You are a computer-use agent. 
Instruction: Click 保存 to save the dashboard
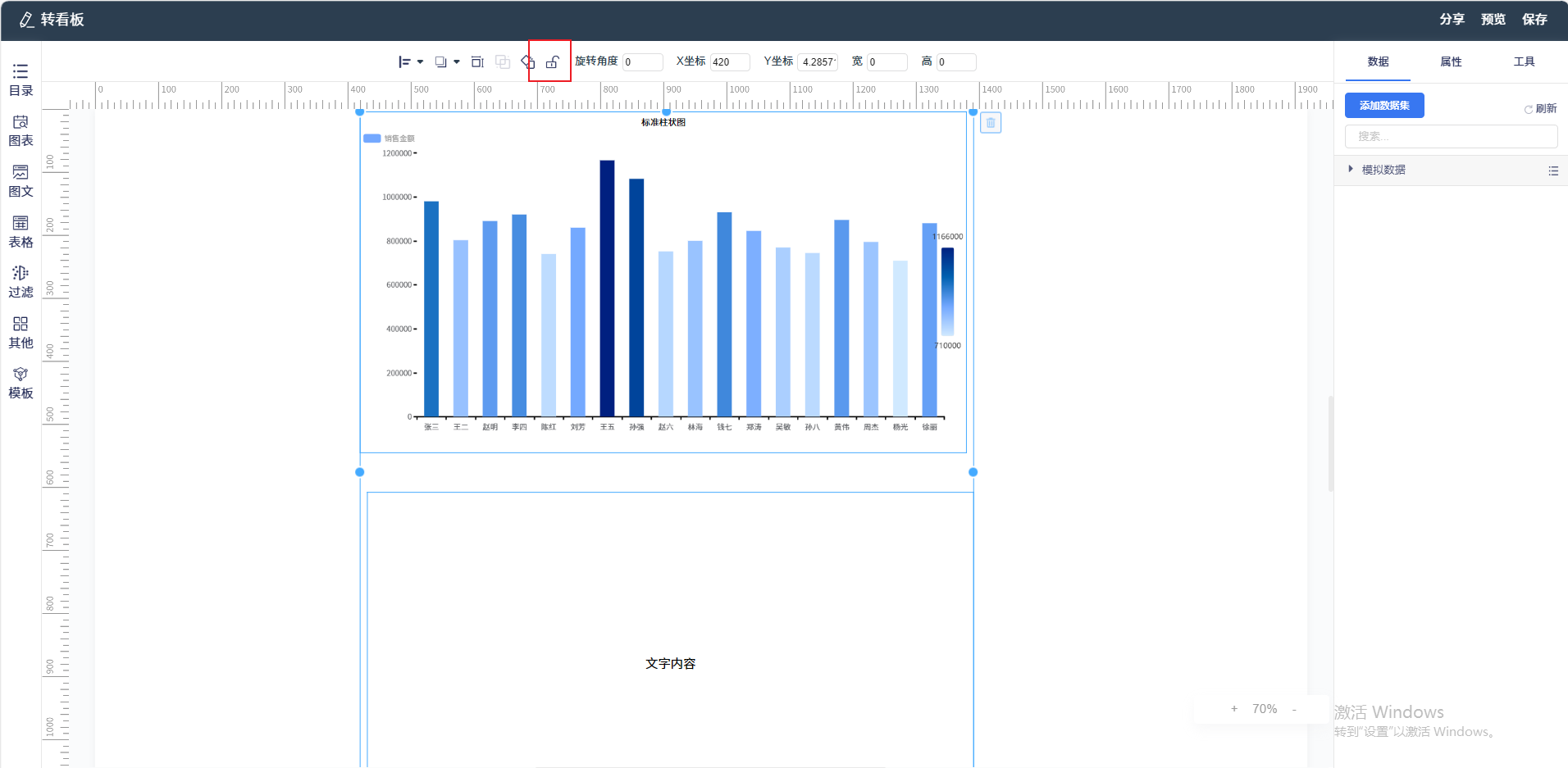tap(1534, 20)
